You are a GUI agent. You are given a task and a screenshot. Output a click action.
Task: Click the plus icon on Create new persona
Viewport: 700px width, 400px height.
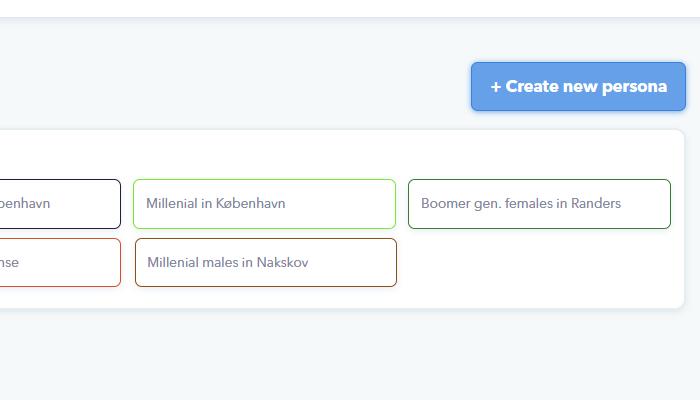pyautogui.click(x=496, y=87)
